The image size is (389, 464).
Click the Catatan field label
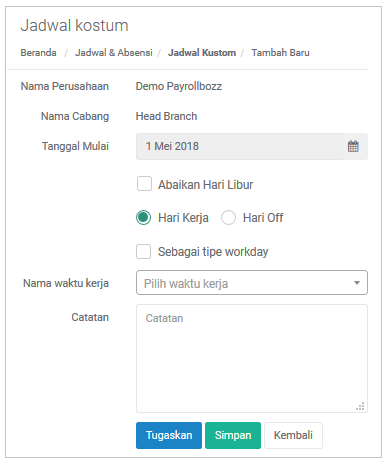[x=90, y=317]
